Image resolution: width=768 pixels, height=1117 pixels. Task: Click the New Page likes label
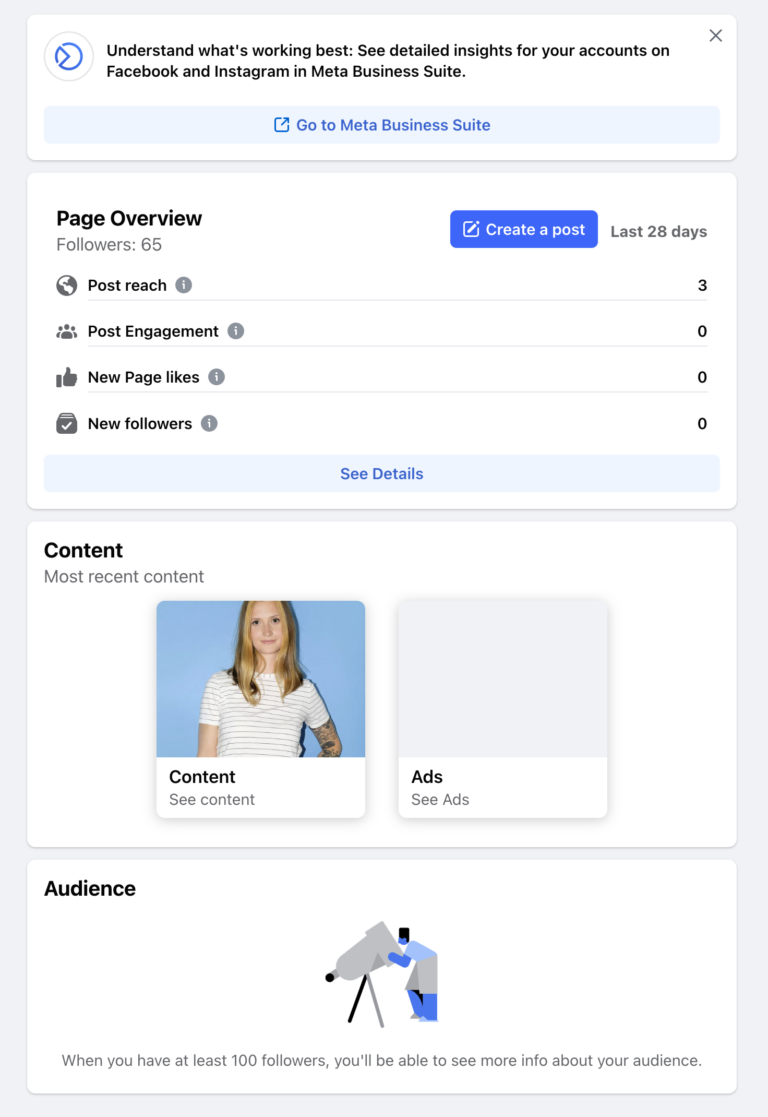pos(143,378)
